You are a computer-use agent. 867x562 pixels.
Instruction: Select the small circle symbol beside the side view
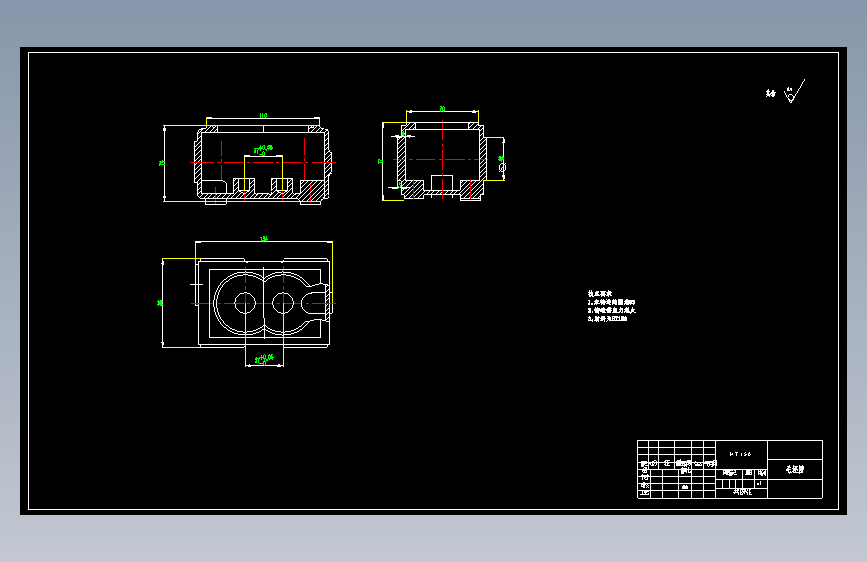502,167
